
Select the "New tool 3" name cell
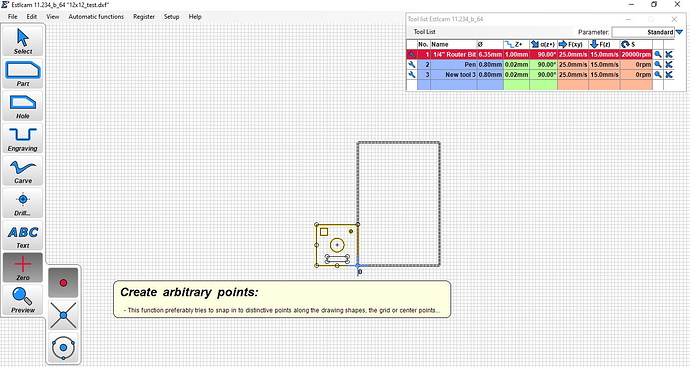[x=453, y=75]
